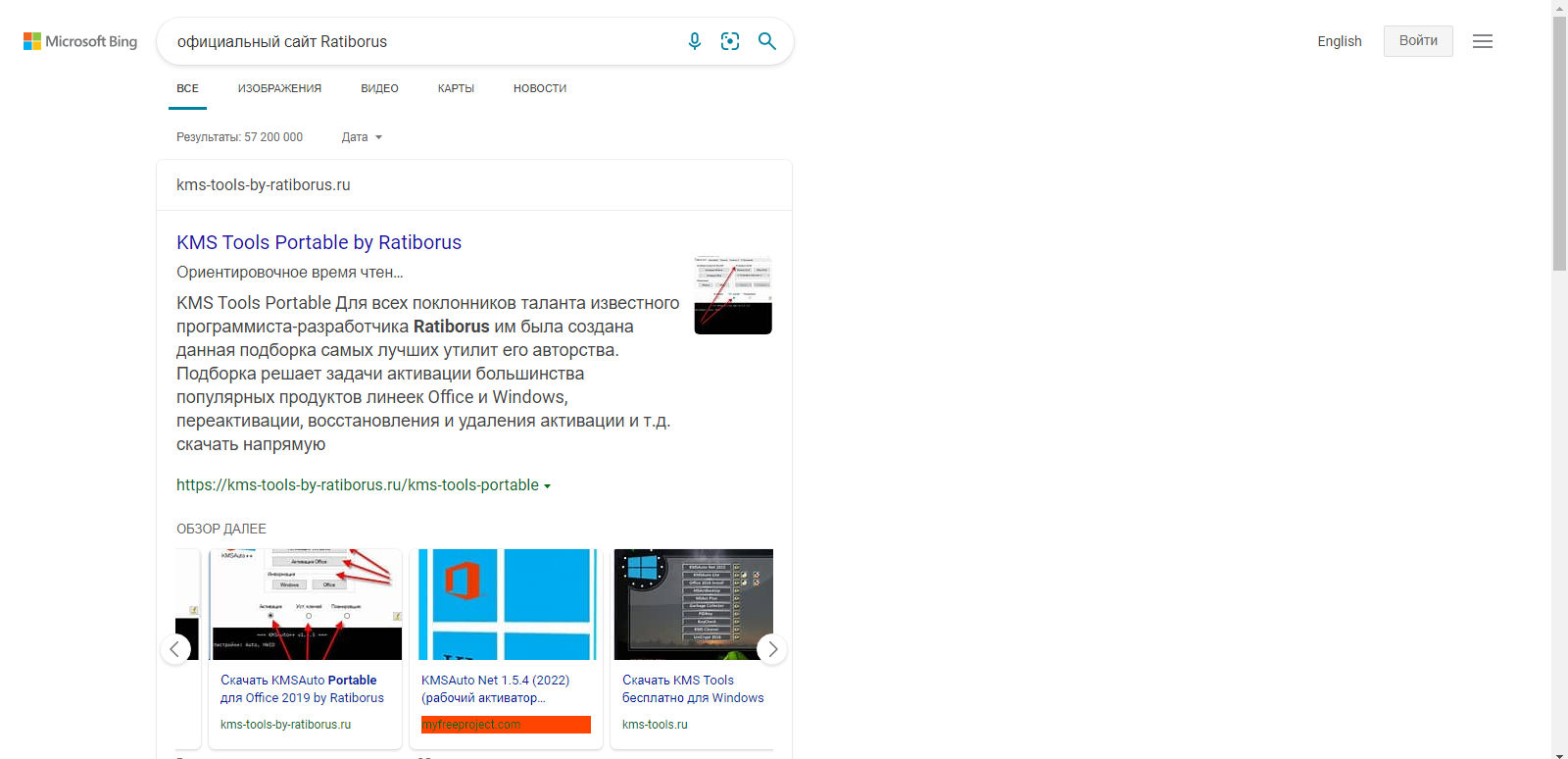Show previous carousel cards with left arrow

pyautogui.click(x=174, y=649)
